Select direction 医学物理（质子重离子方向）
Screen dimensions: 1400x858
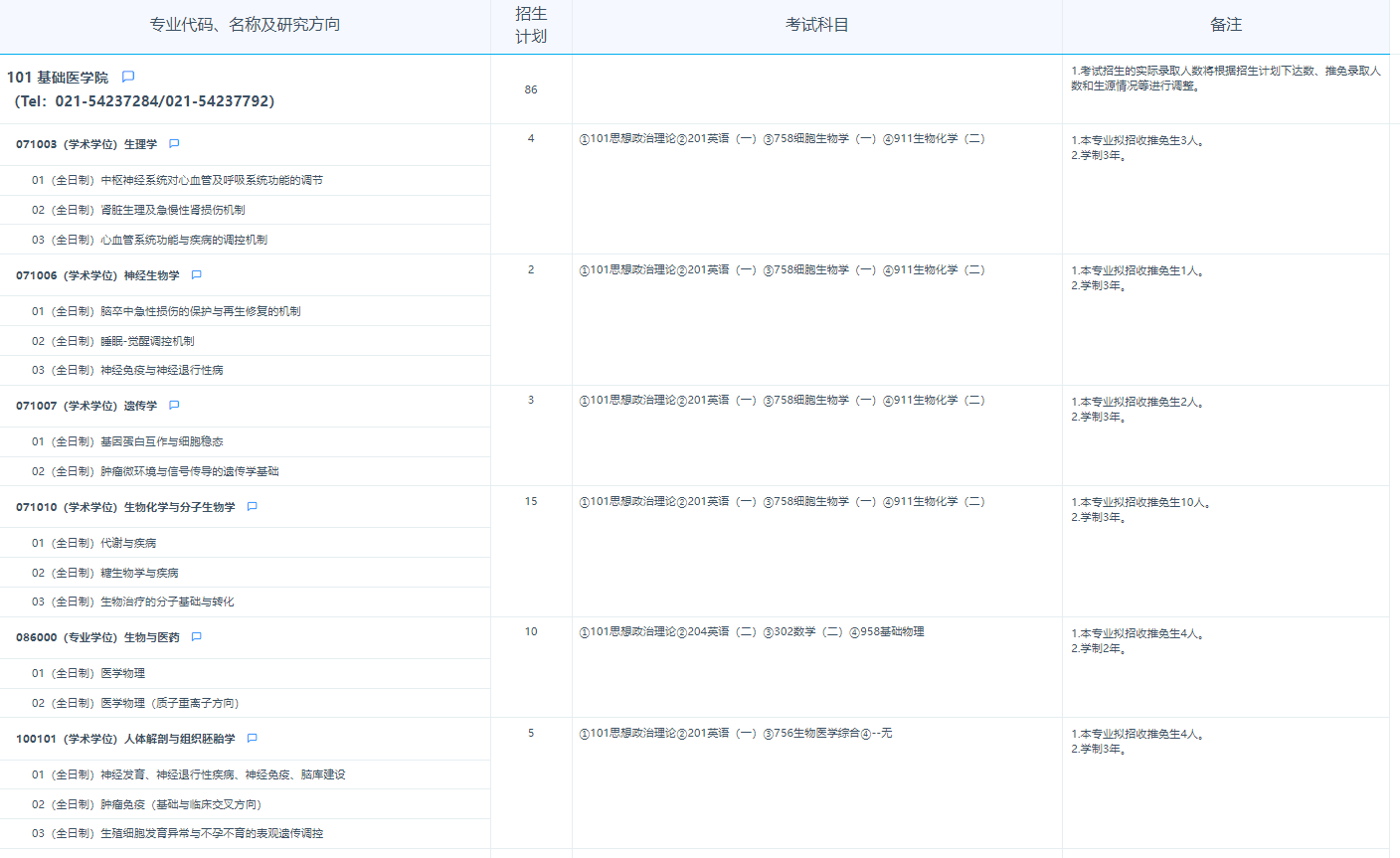(169, 703)
